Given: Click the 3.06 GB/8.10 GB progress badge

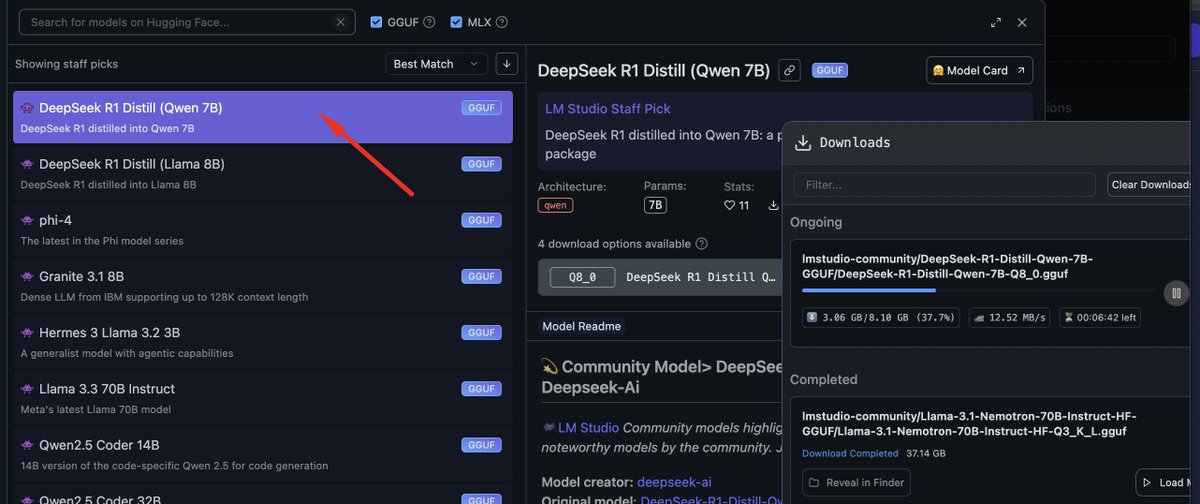Looking at the screenshot, I should [x=881, y=318].
